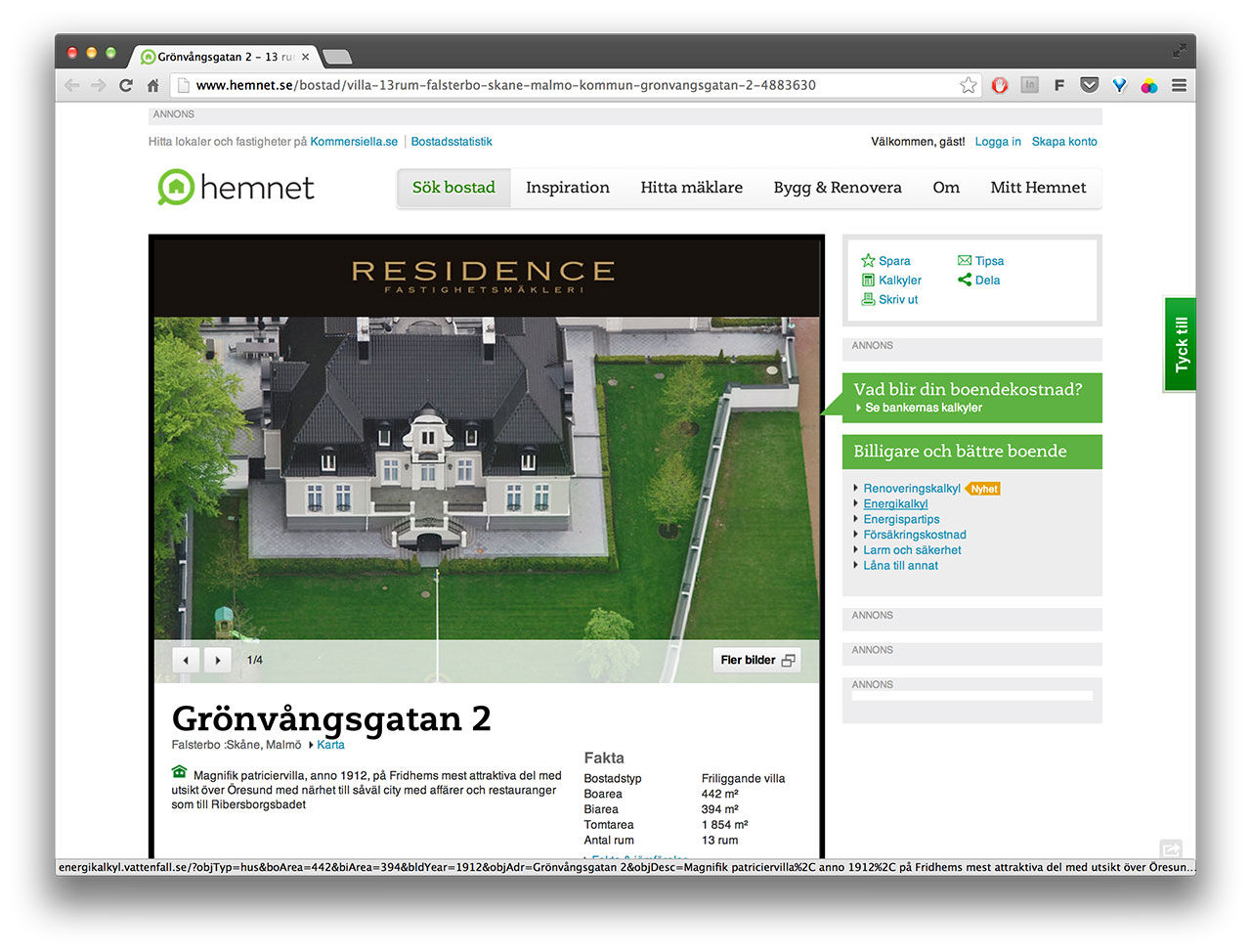Go to the browser home page icon
1251x952 pixels.
point(152,85)
